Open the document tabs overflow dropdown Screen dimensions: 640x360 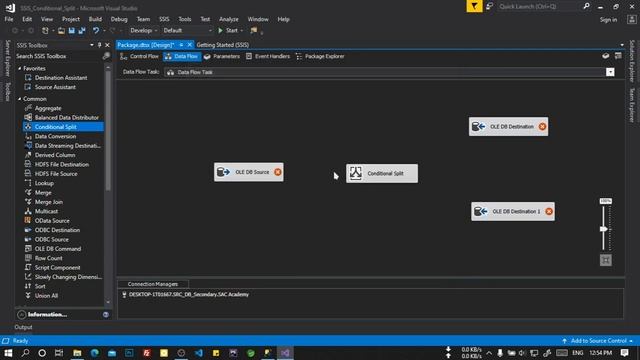(x=622, y=45)
